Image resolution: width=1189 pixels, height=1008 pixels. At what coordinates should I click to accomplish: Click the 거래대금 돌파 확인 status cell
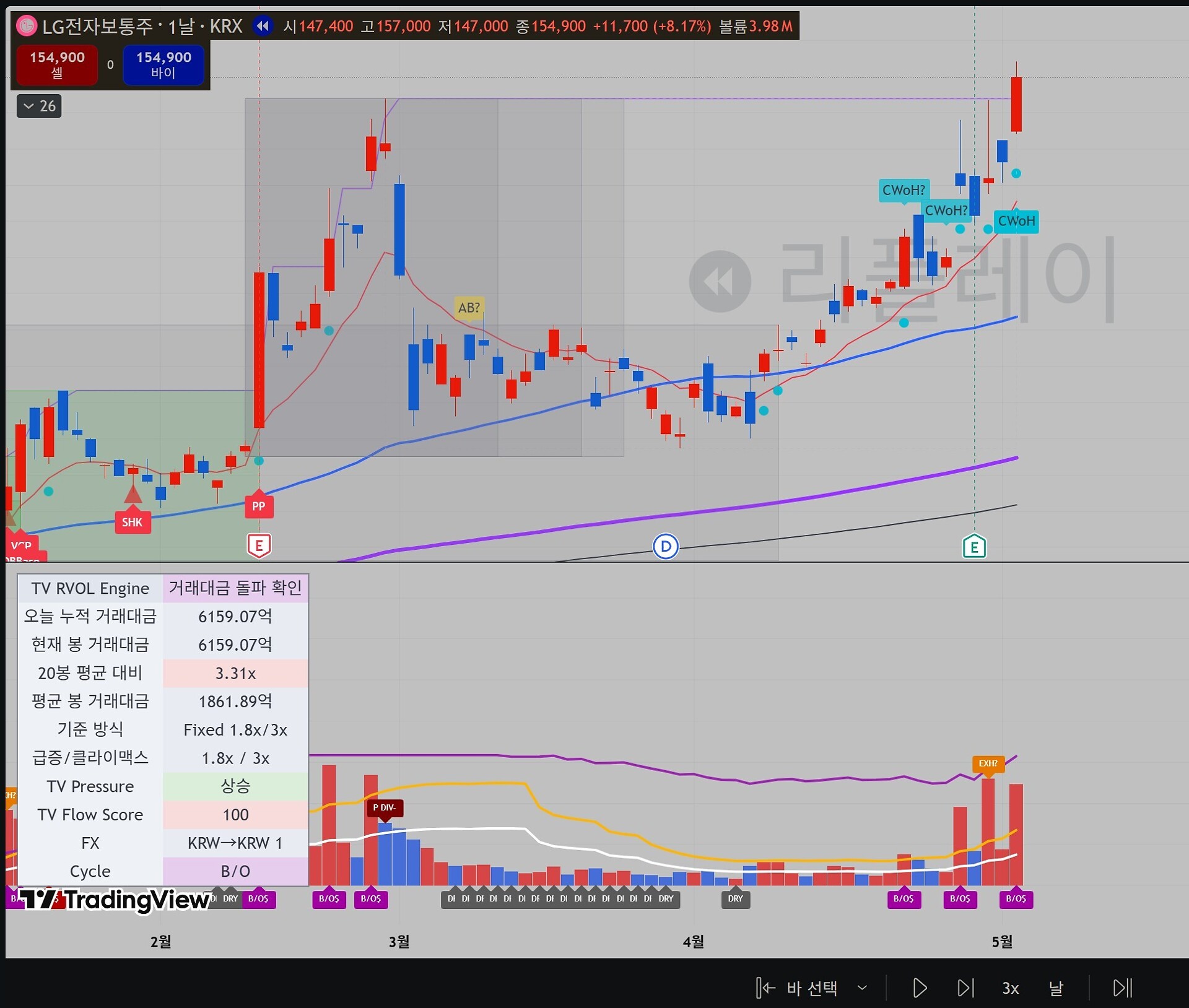click(235, 588)
